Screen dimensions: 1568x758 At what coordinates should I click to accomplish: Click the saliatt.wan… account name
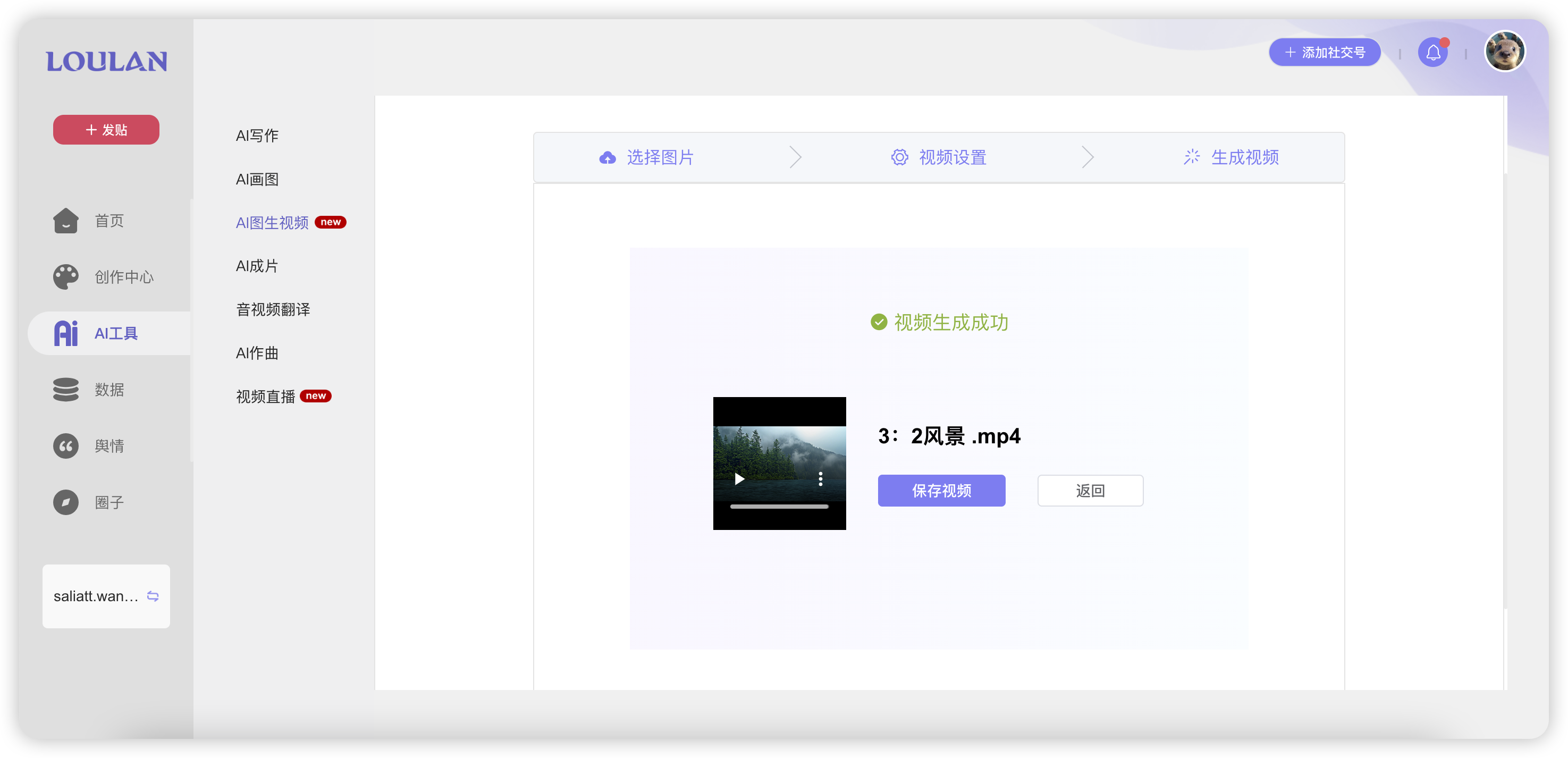click(96, 596)
